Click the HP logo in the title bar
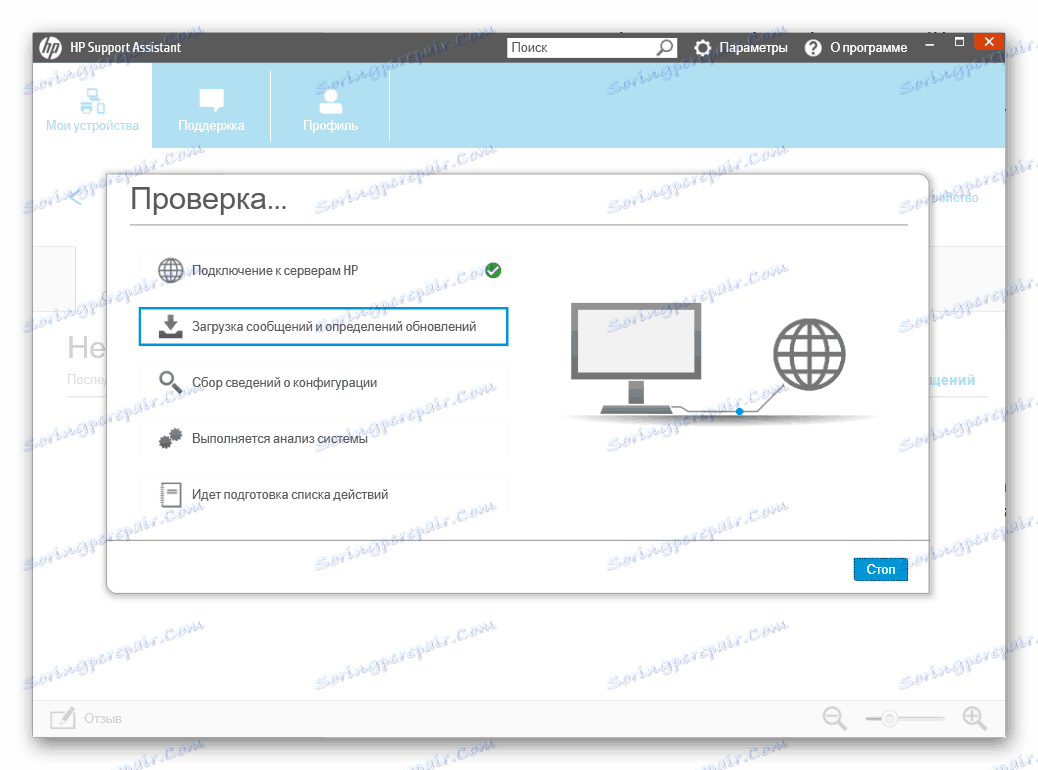Viewport: 1038px width, 770px height. coord(50,46)
